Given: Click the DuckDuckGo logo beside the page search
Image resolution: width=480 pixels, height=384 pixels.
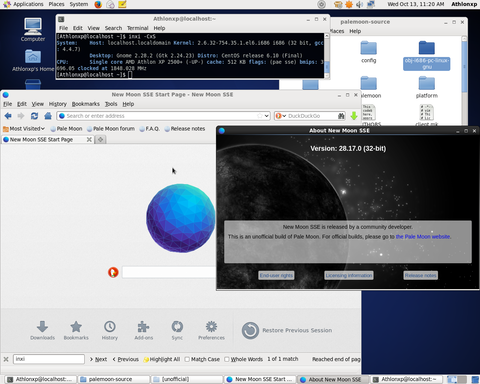Looking at the screenshot, I should tap(113, 272).
